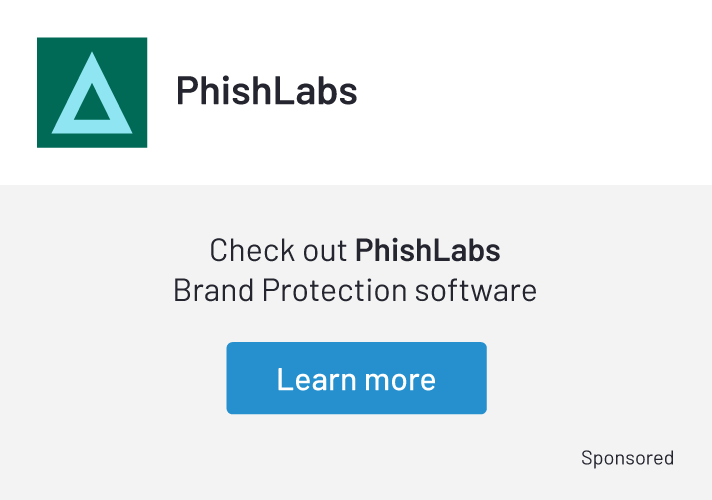Click the gray space above 'Check out' text

355,208
